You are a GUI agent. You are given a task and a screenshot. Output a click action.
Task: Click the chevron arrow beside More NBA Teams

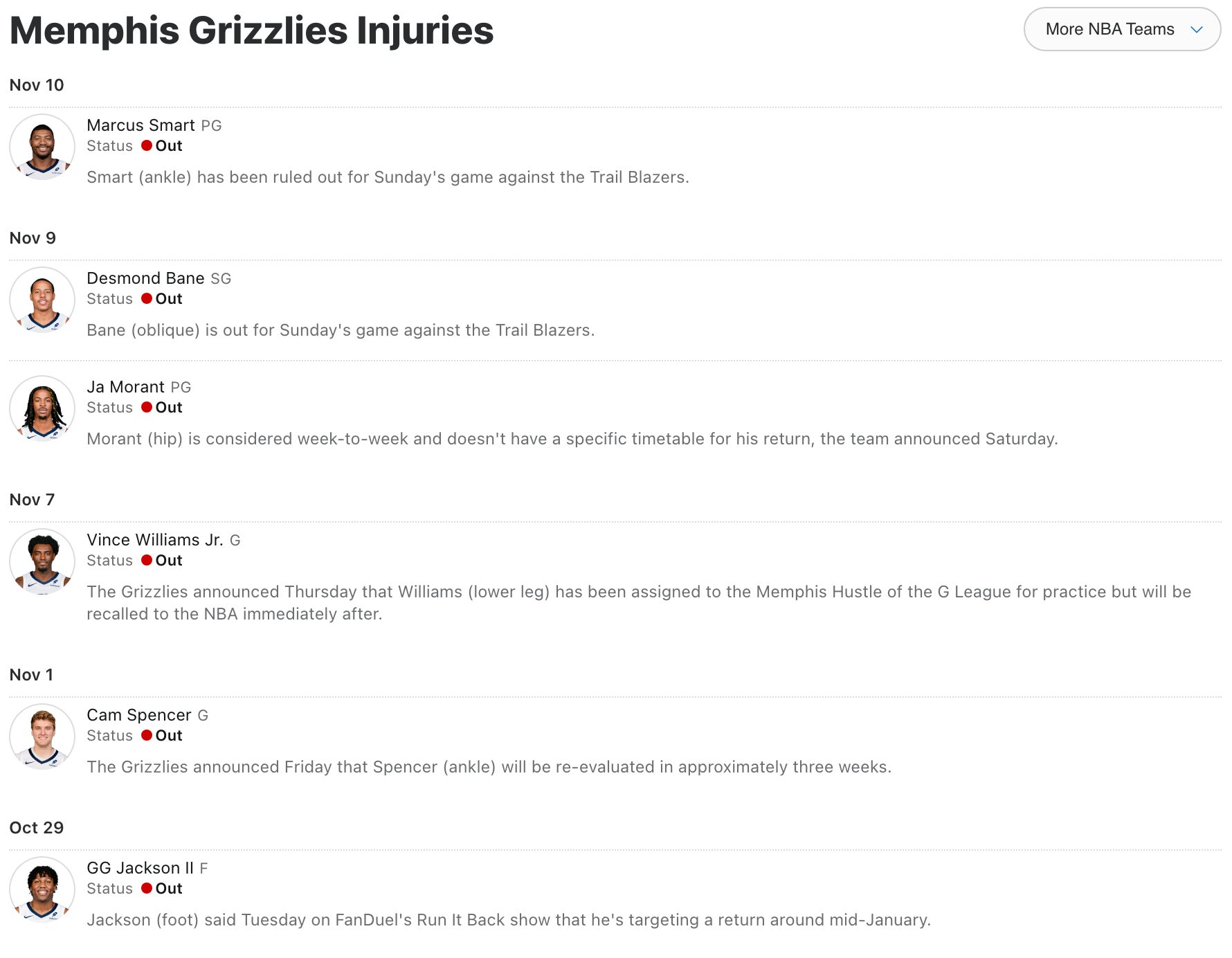coord(1197,30)
